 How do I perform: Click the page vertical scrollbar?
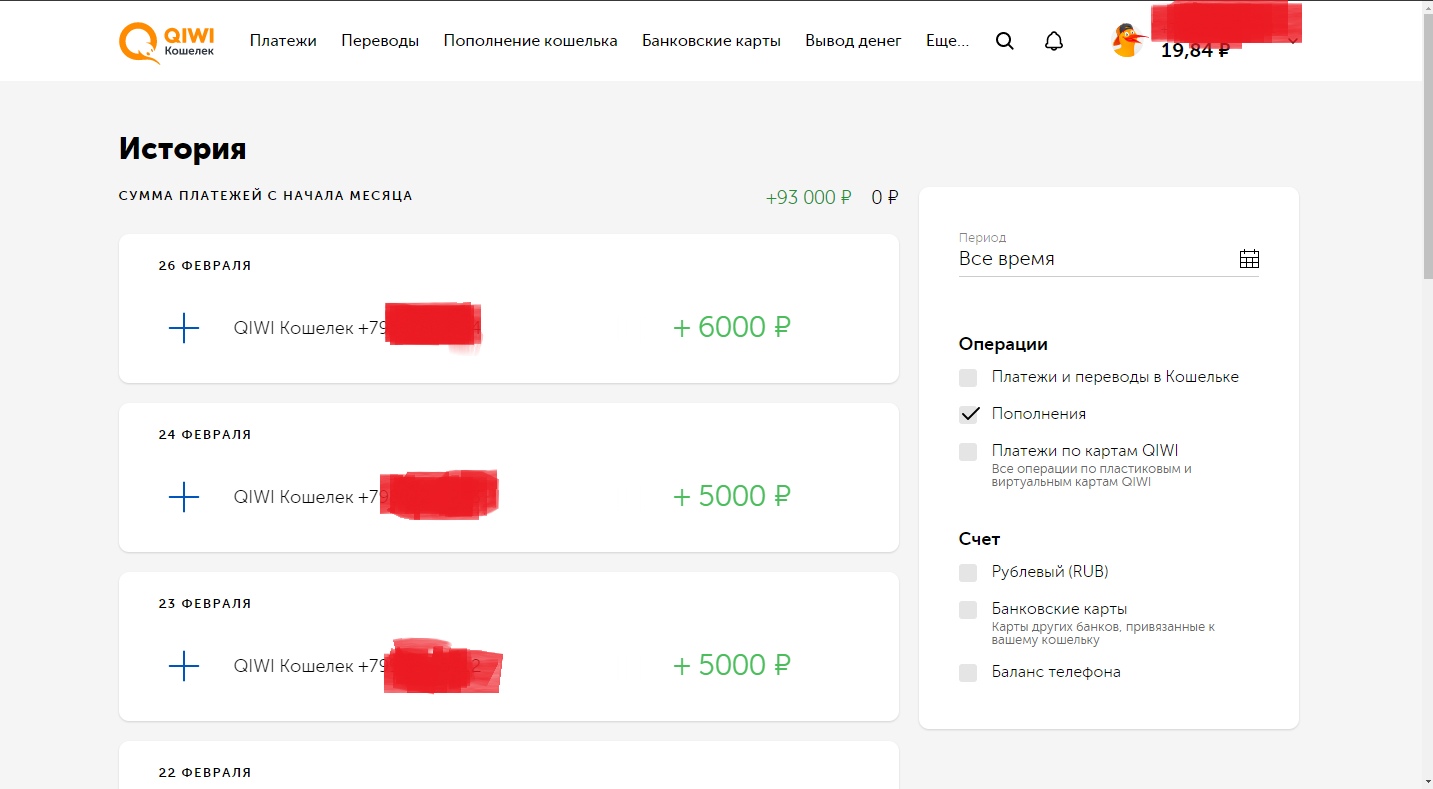pos(1427,394)
